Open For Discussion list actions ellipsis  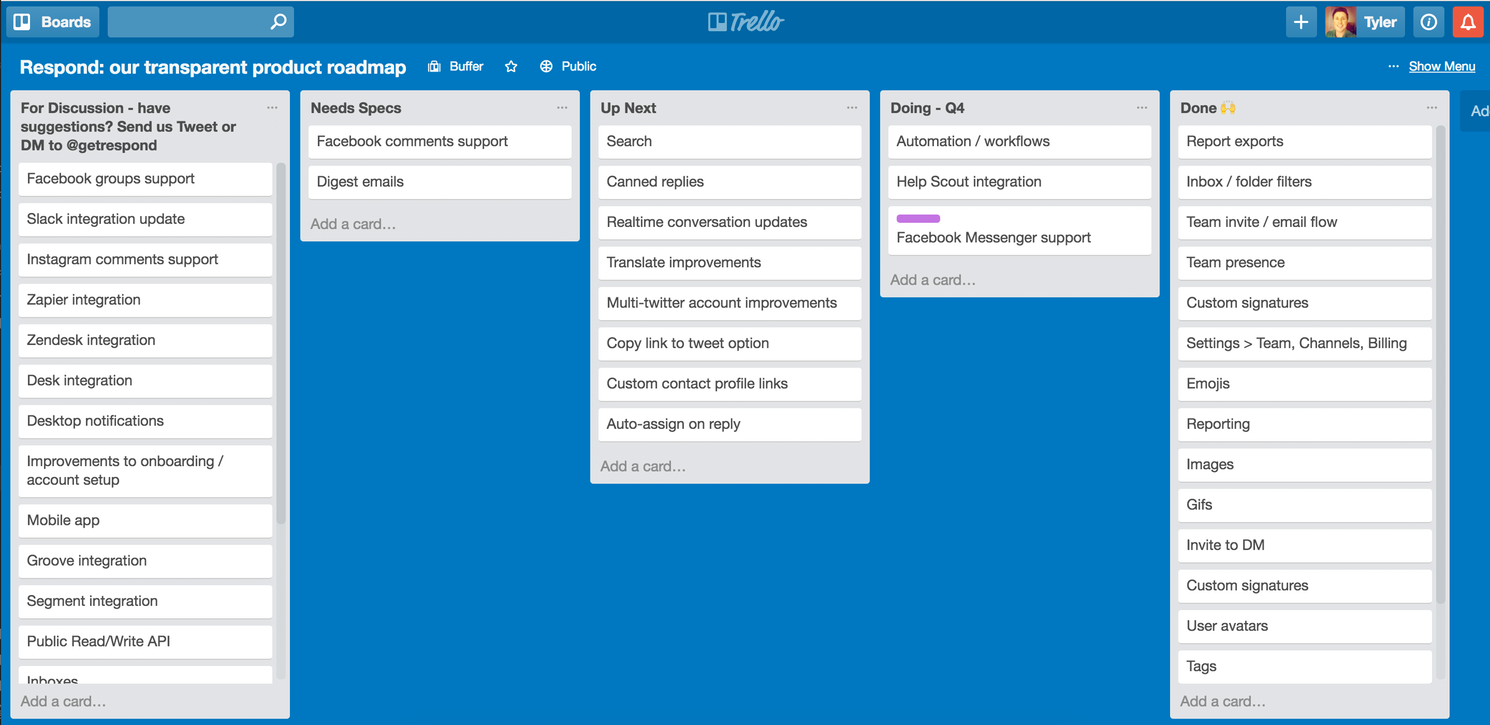coord(272,108)
